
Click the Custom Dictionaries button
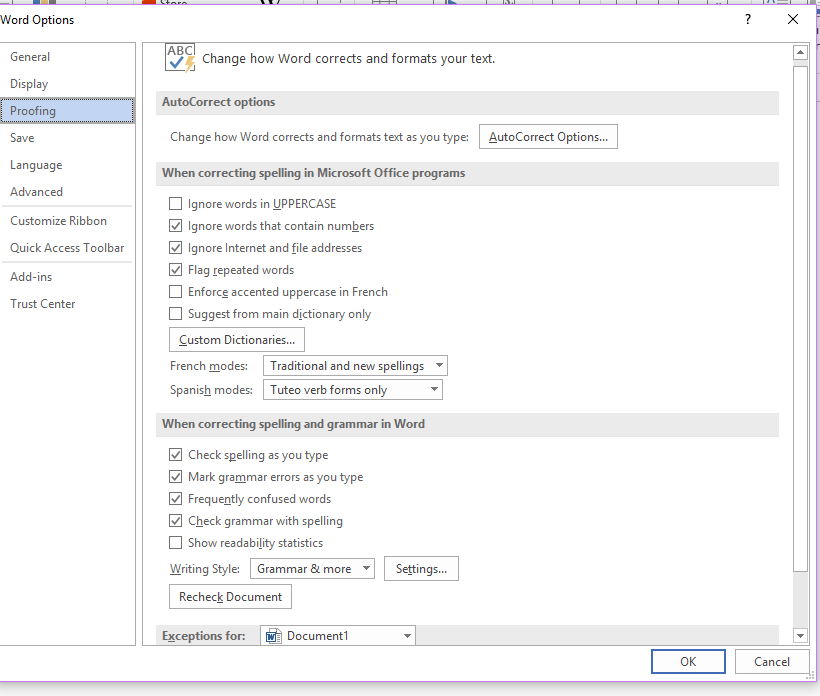[237, 340]
